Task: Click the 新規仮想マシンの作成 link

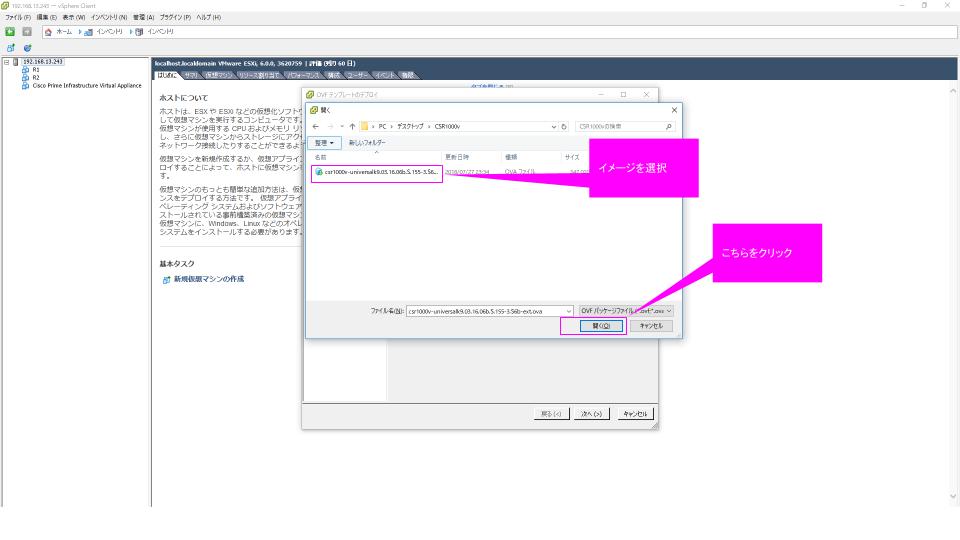Action: point(209,279)
